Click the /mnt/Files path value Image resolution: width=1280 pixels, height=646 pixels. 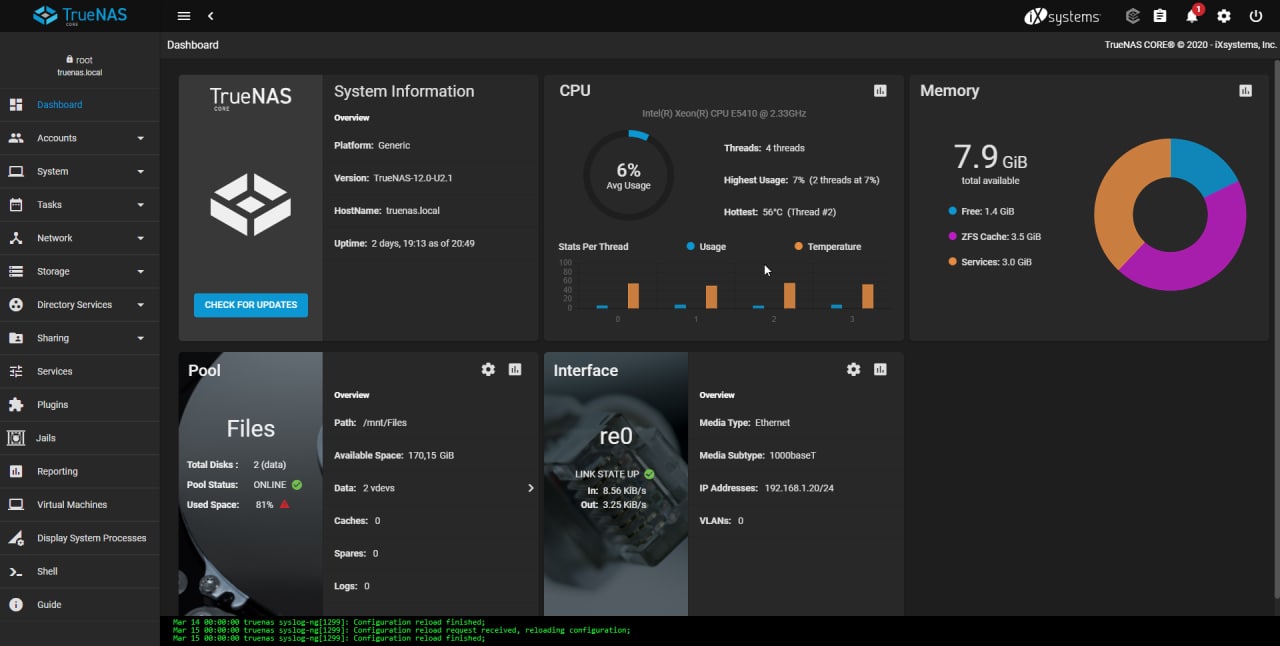tap(385, 423)
